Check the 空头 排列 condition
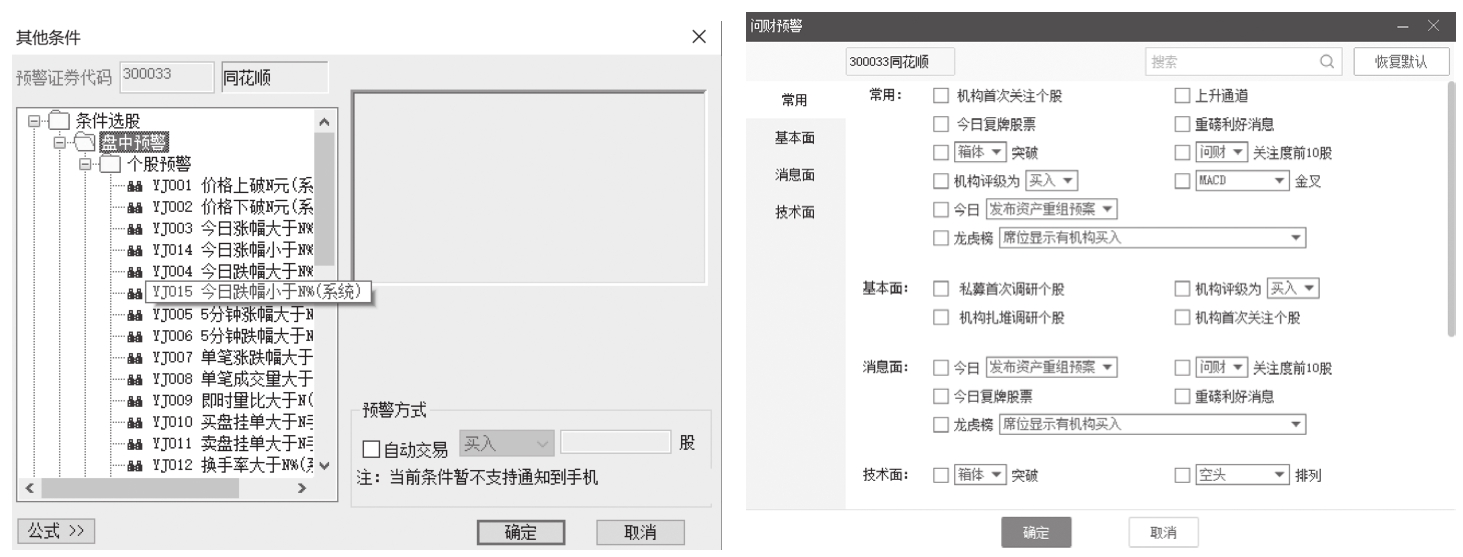The image size is (1463, 557). (1183, 475)
